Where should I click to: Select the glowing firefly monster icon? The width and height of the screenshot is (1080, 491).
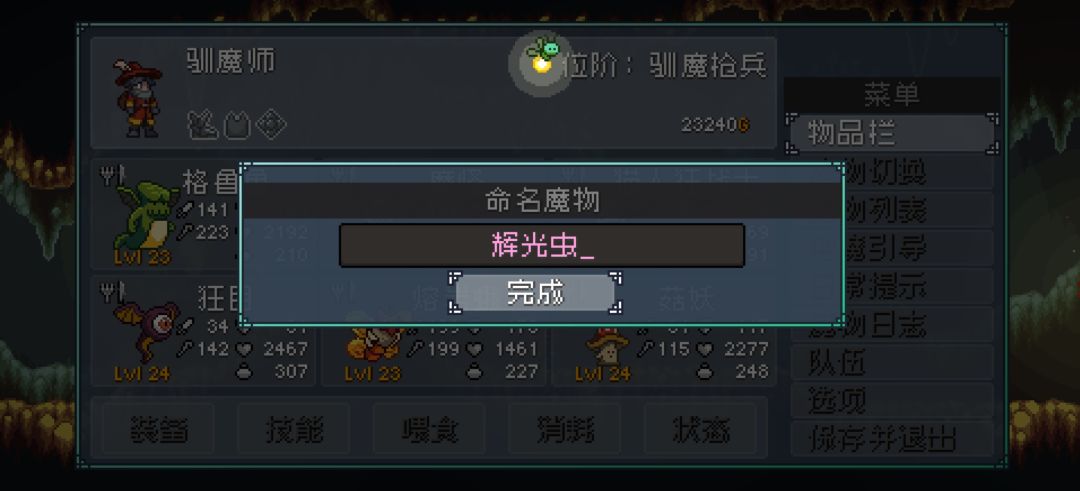[543, 56]
